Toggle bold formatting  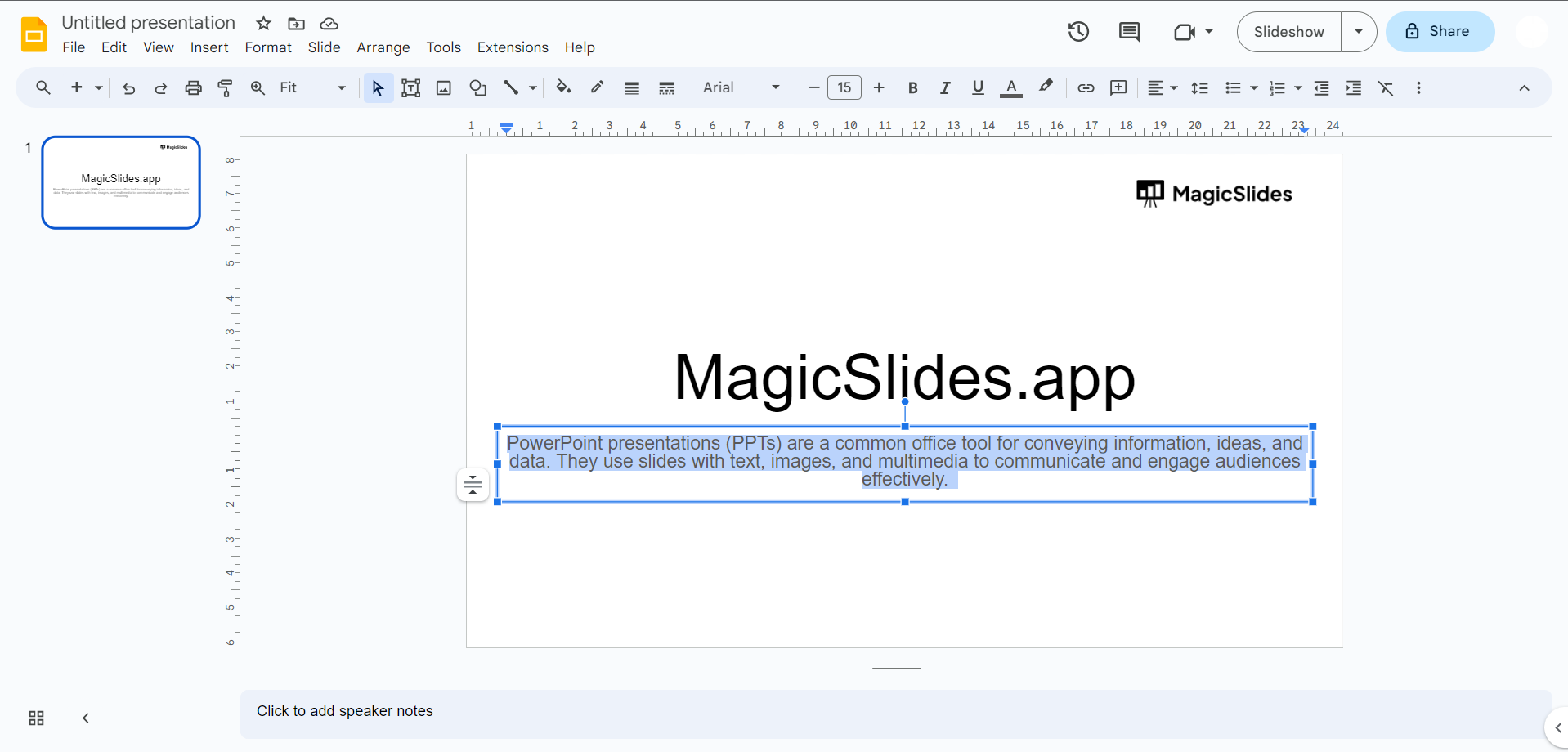pos(913,88)
